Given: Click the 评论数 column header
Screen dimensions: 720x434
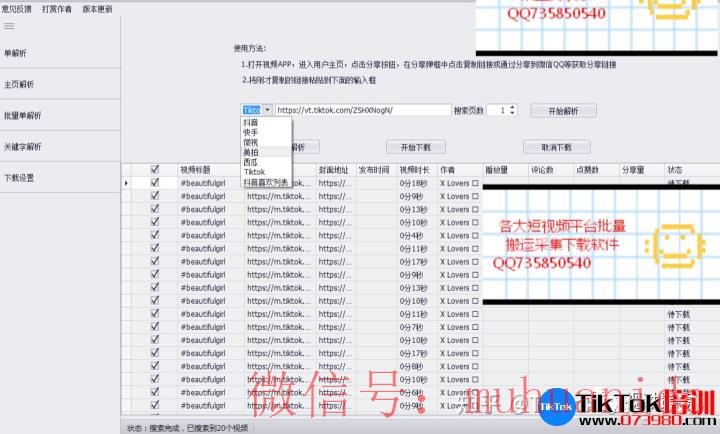Looking at the screenshot, I should coord(551,170).
